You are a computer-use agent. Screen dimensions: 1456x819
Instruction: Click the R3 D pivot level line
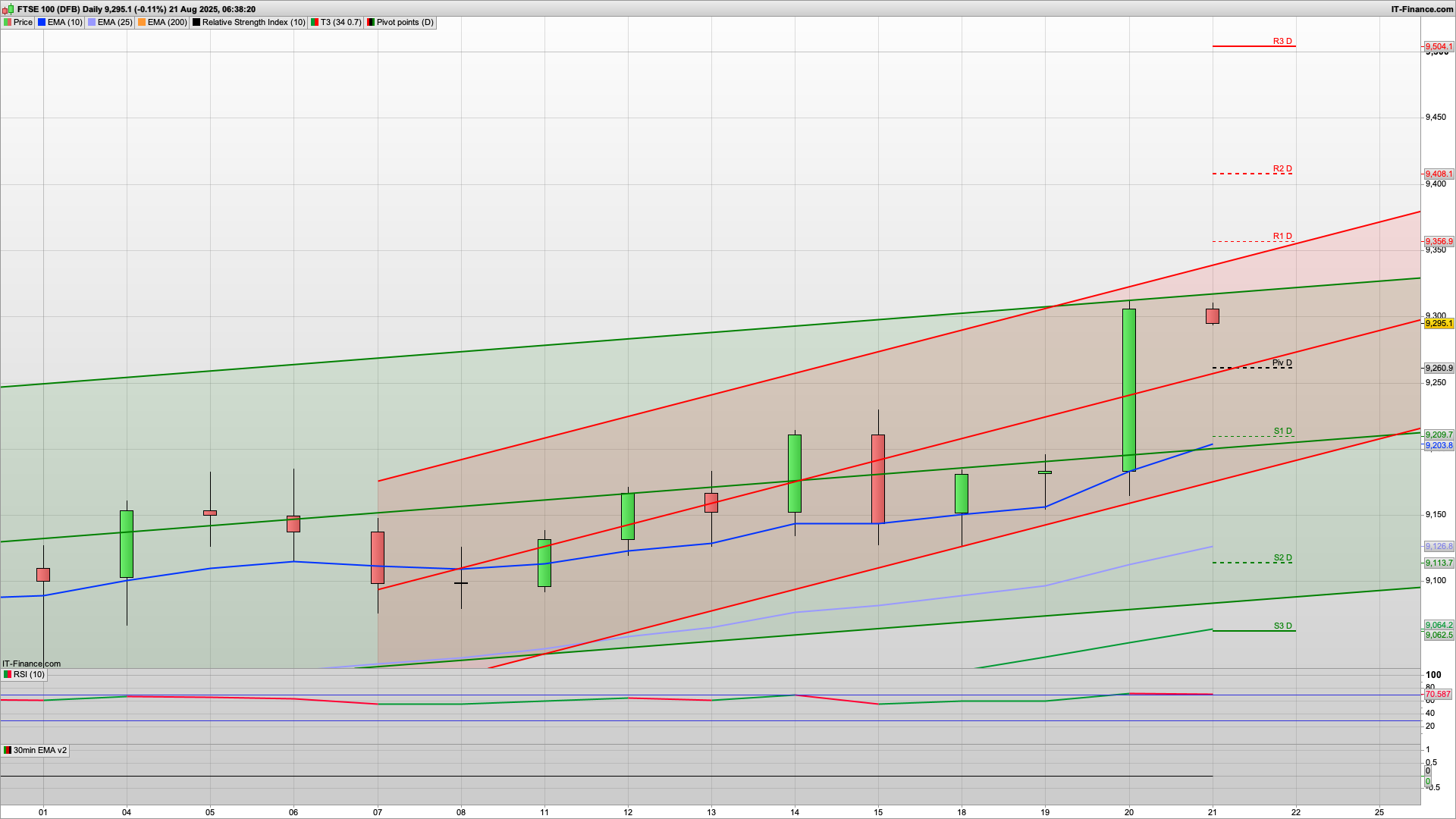coord(1253,46)
